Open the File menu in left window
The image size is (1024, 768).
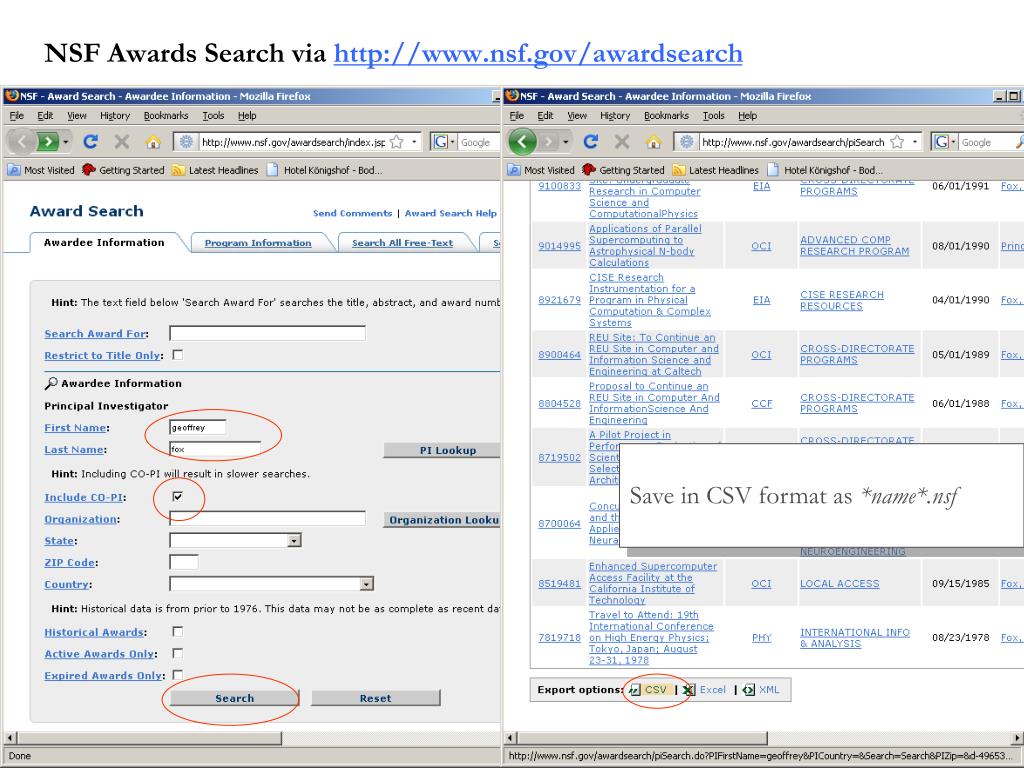16,116
